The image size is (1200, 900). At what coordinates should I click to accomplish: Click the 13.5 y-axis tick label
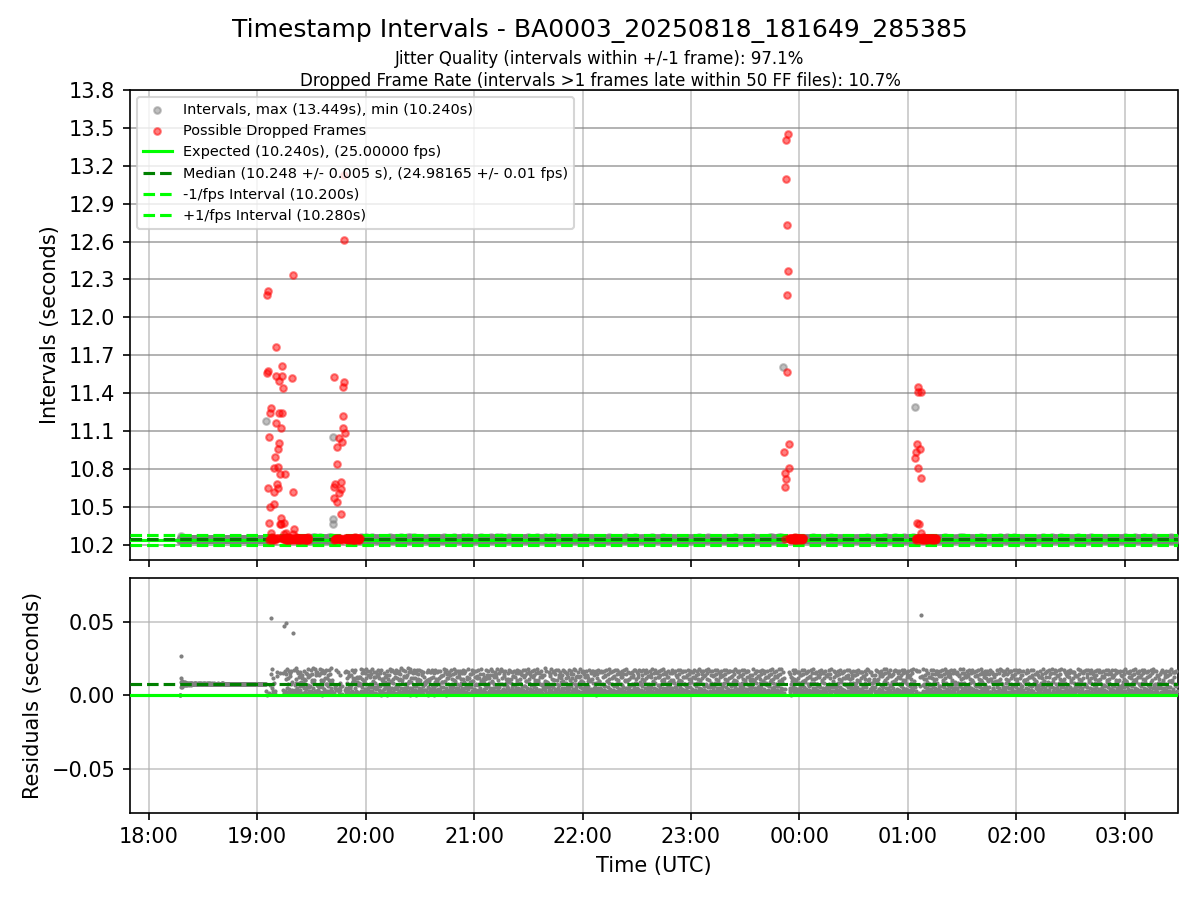point(93,129)
